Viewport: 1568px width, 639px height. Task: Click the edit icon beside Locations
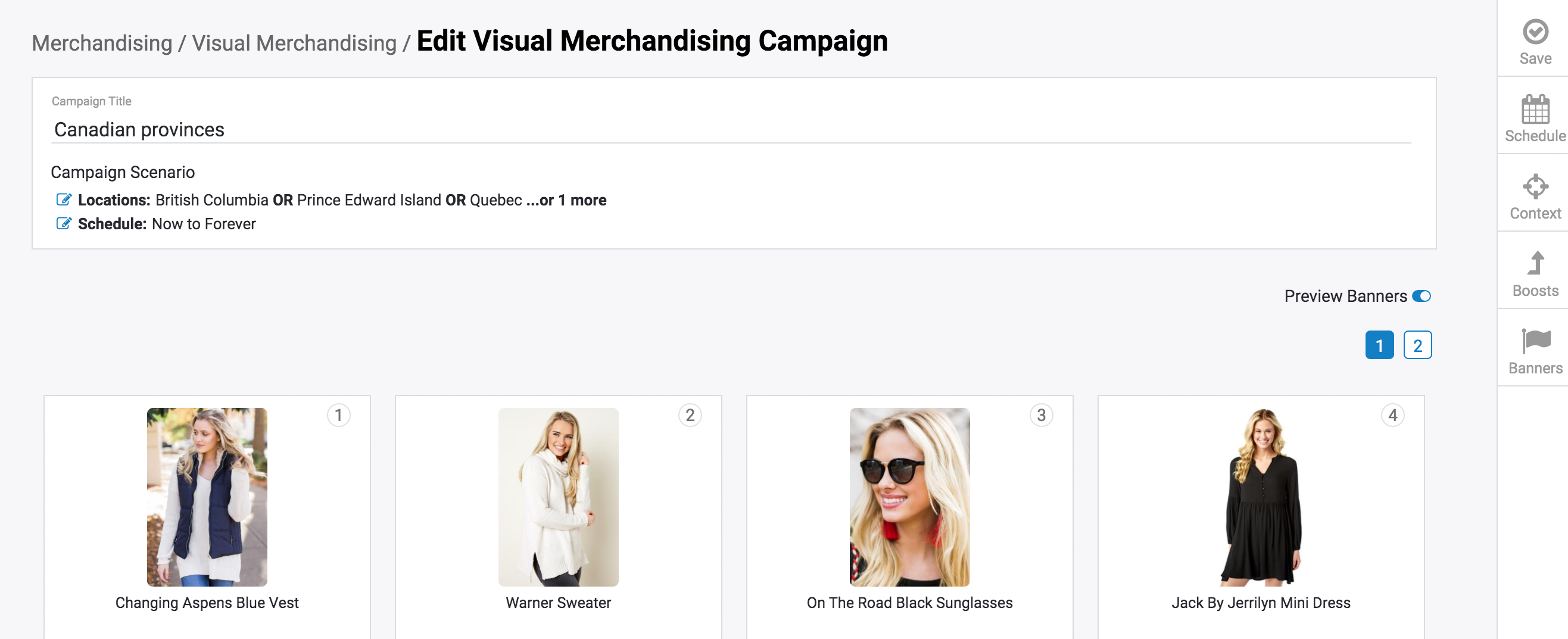pos(63,200)
